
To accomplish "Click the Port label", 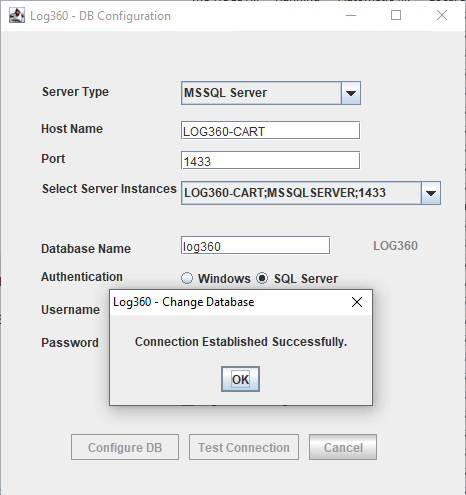I will [53, 159].
